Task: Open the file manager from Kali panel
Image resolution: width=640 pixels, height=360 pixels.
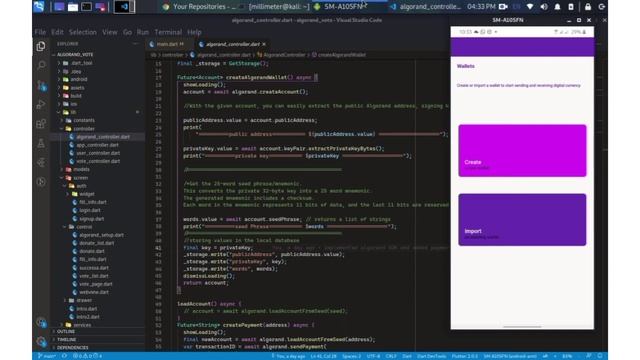Action: tap(73, 7)
